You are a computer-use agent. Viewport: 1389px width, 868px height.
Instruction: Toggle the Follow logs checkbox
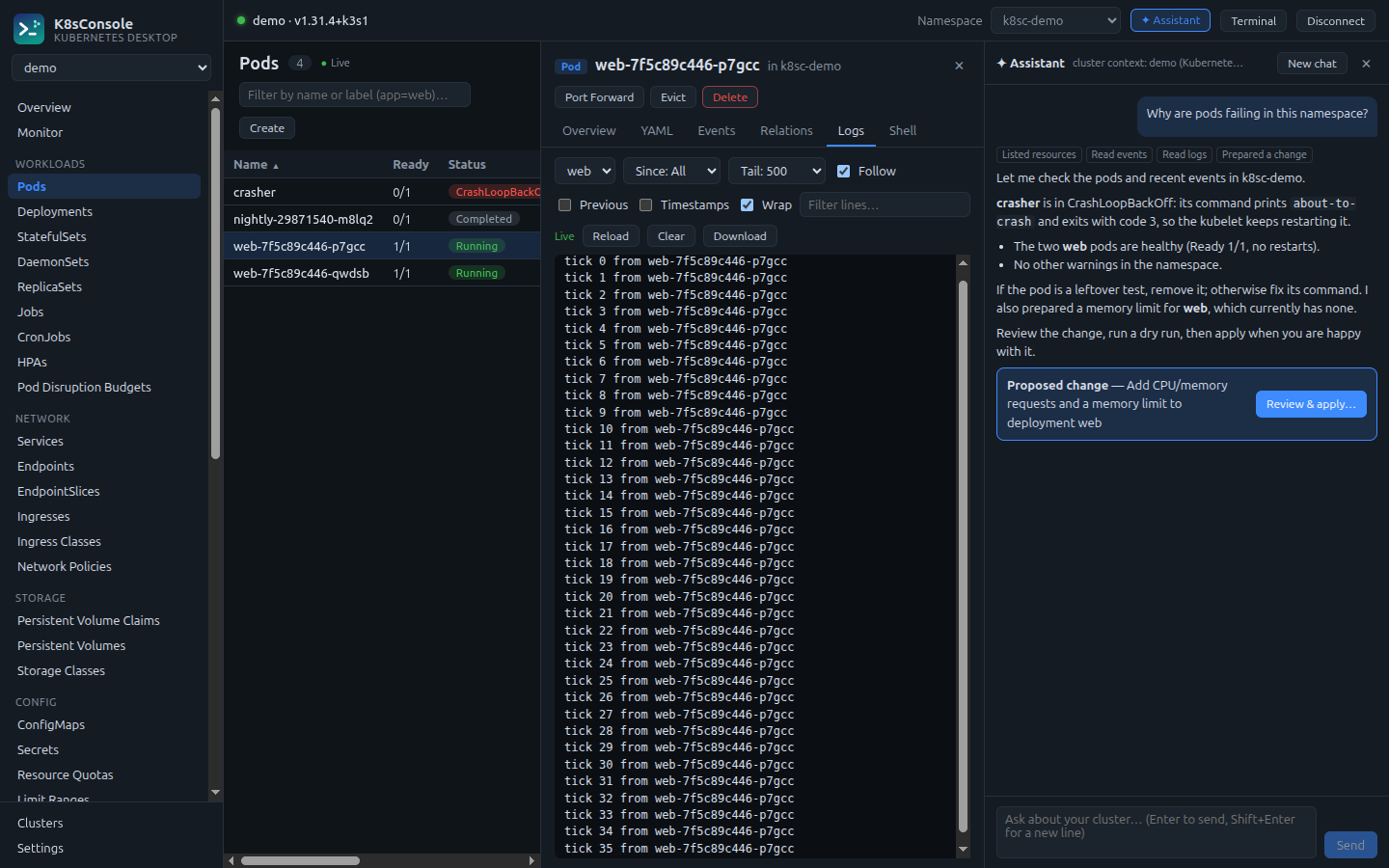click(843, 171)
